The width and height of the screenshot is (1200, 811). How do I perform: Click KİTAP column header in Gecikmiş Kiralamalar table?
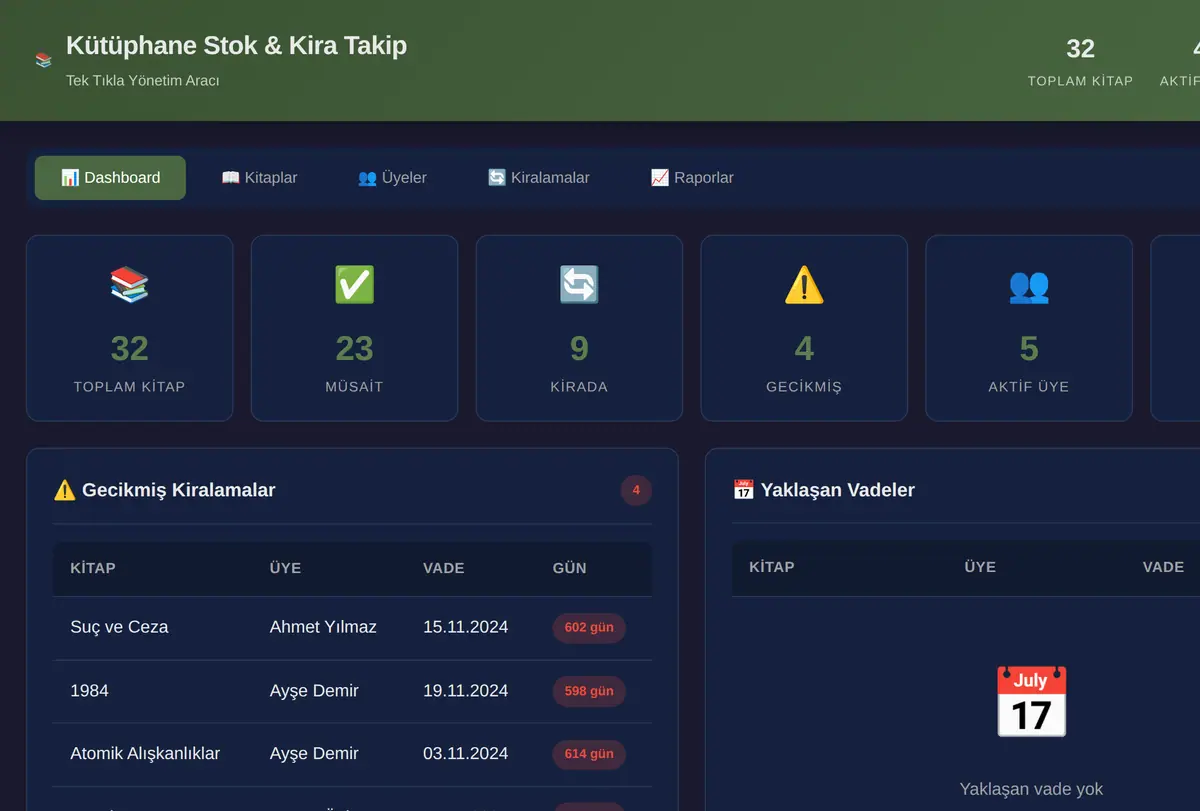[x=93, y=568]
